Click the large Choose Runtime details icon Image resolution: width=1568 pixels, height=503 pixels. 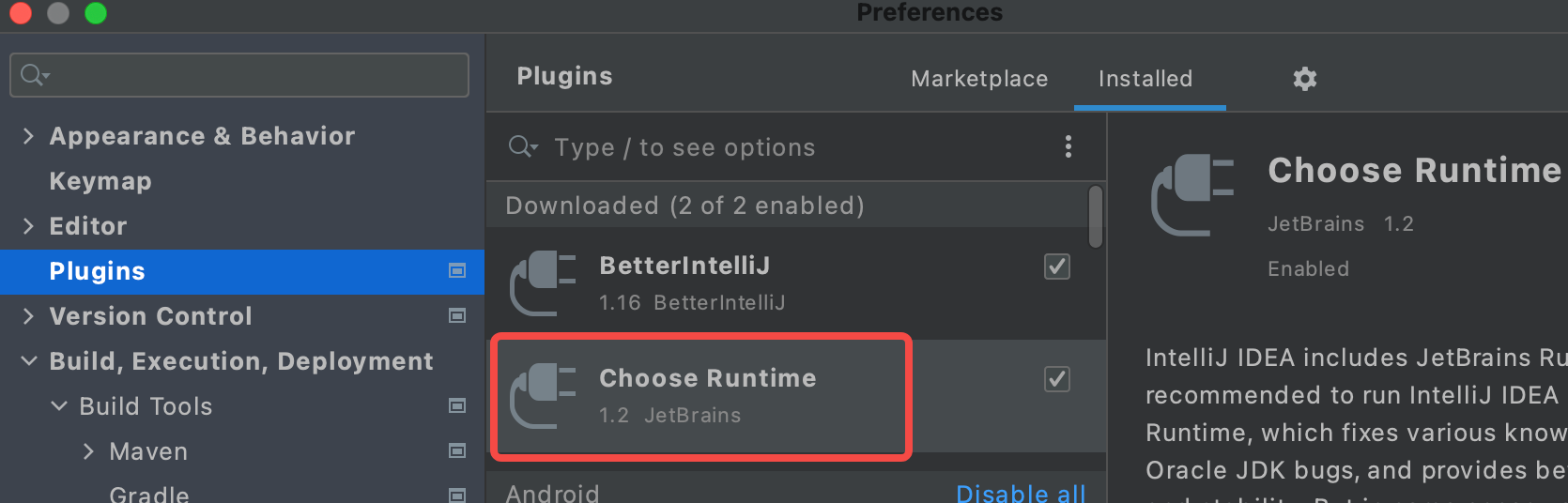(1191, 194)
